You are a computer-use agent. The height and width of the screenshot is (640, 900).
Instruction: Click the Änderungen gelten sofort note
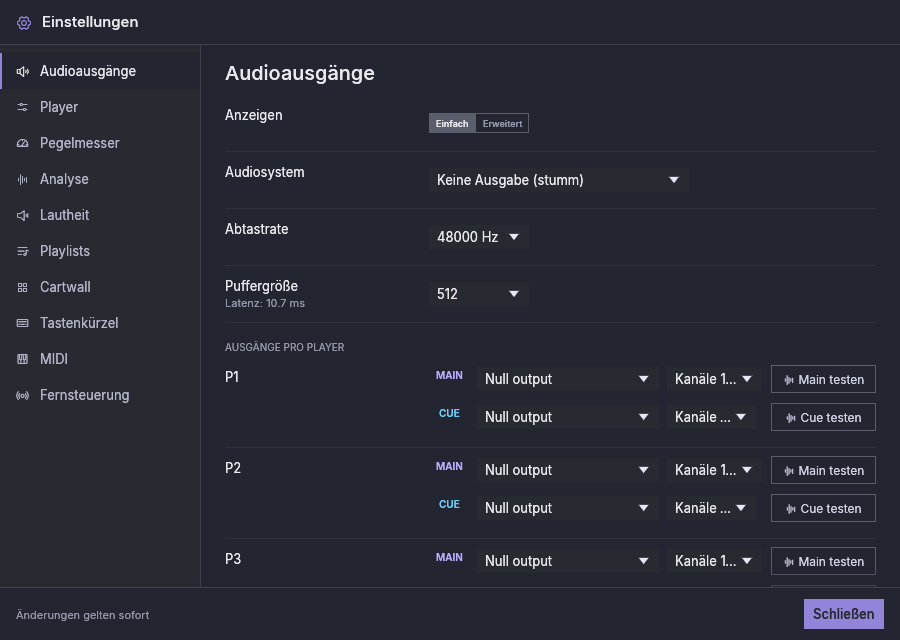pos(83,615)
